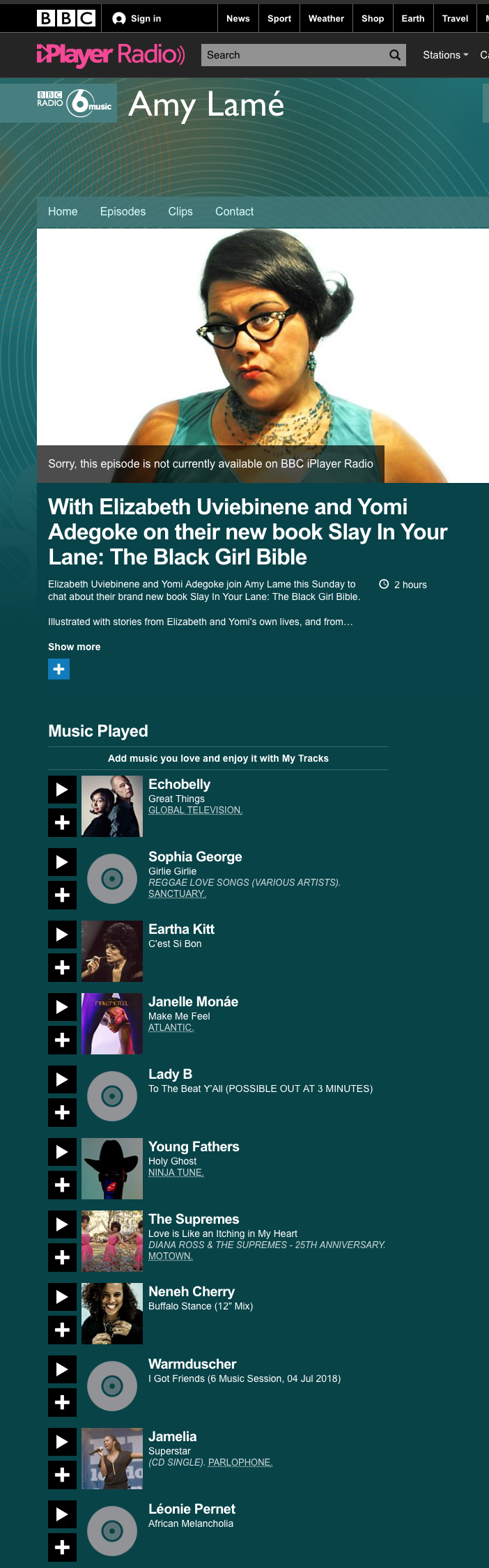This screenshot has width=489, height=1568.
Task: Play Young Fathers Holy Ghost
Action: [62, 1152]
